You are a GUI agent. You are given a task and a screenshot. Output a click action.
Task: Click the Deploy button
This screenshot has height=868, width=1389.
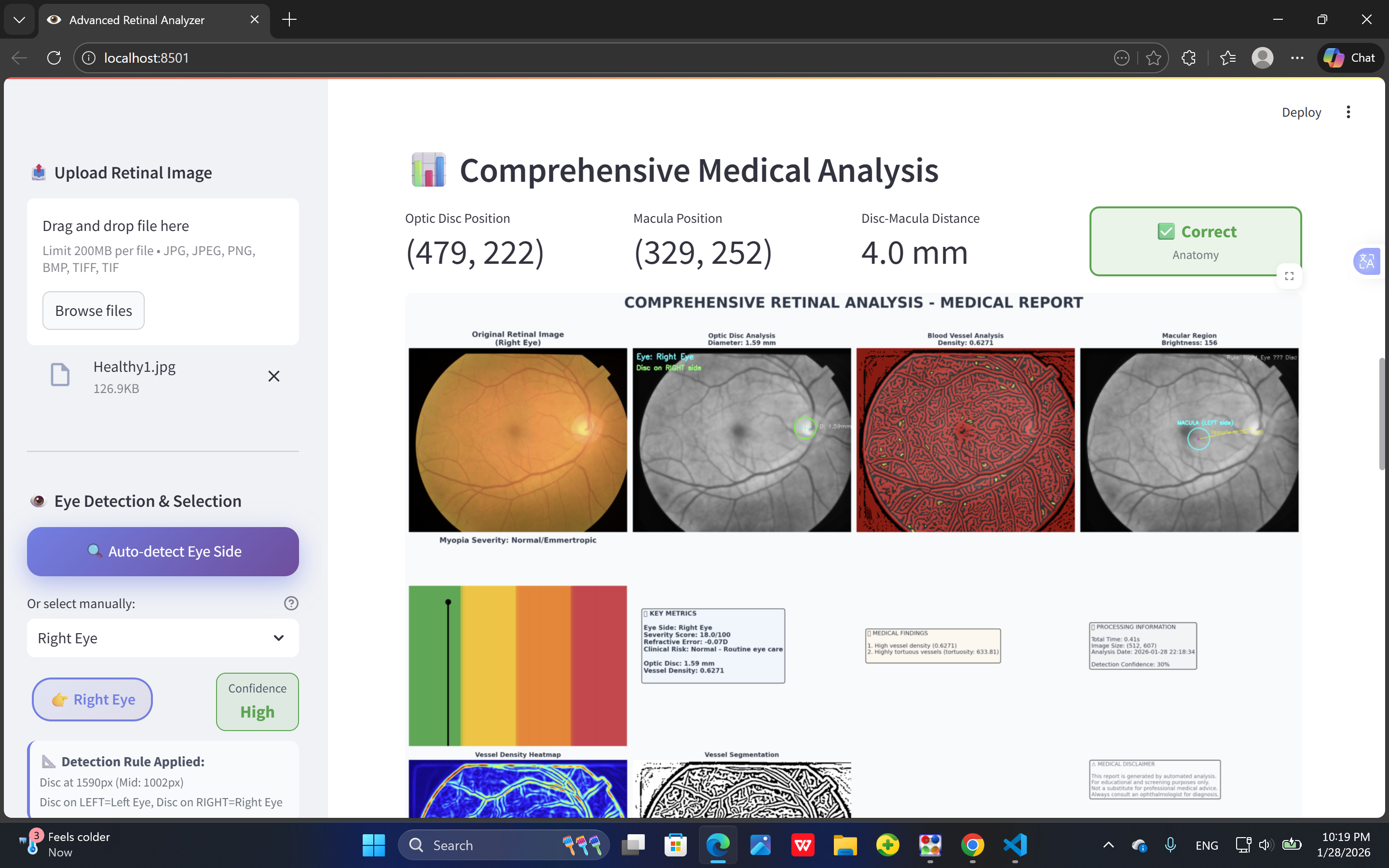[x=1301, y=112]
